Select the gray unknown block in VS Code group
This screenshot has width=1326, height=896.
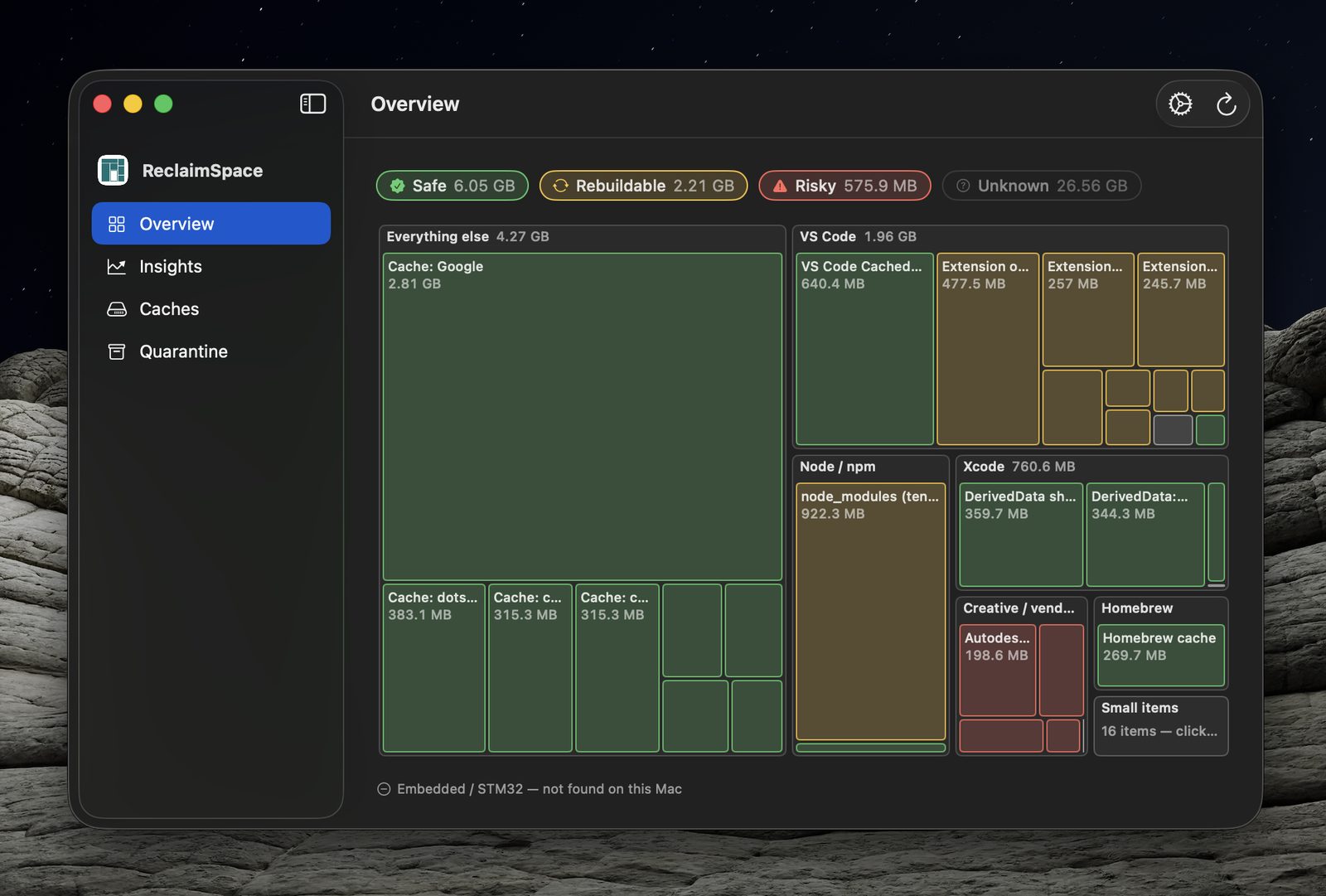pyautogui.click(x=1173, y=430)
